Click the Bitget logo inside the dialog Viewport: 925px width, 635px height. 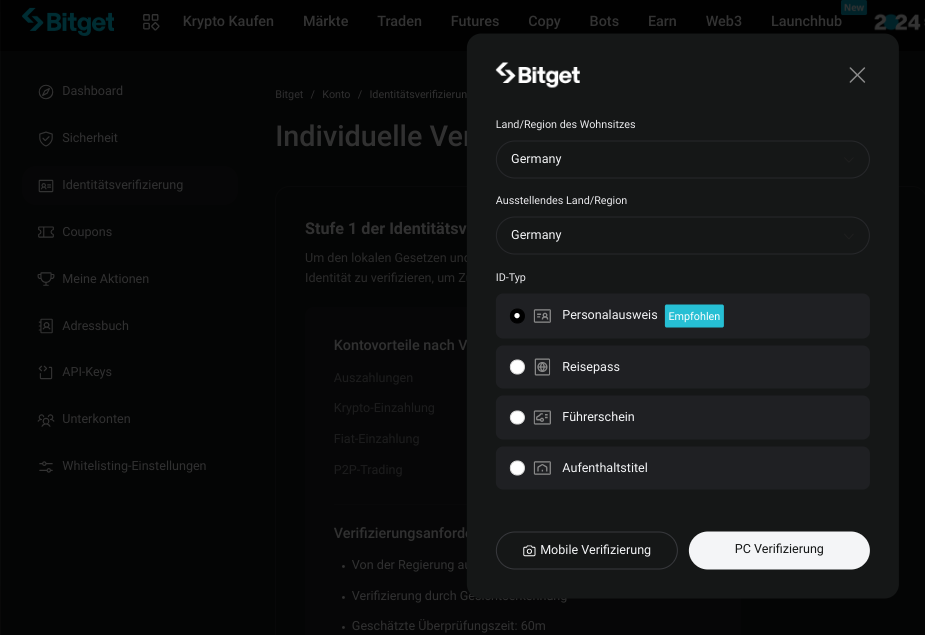click(537, 75)
